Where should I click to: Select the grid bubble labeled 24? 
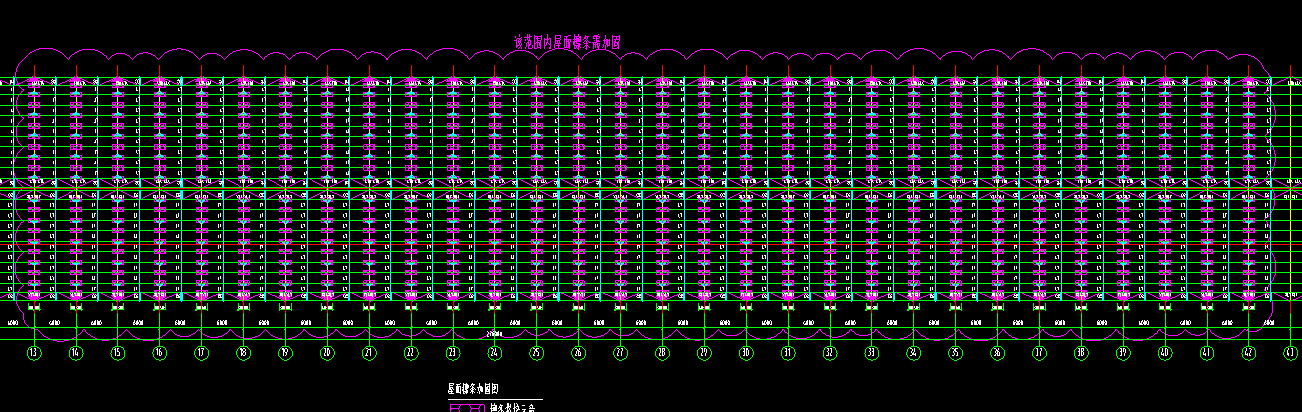[494, 352]
